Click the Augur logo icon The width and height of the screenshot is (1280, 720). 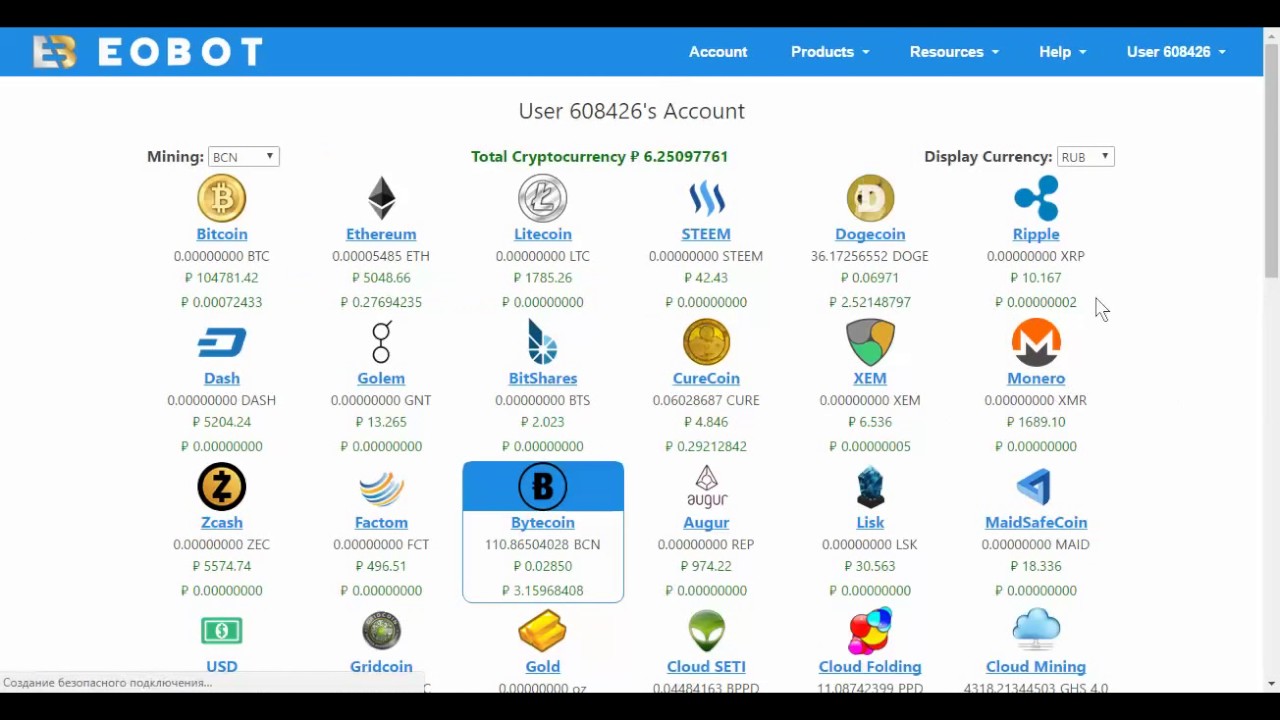(x=706, y=486)
